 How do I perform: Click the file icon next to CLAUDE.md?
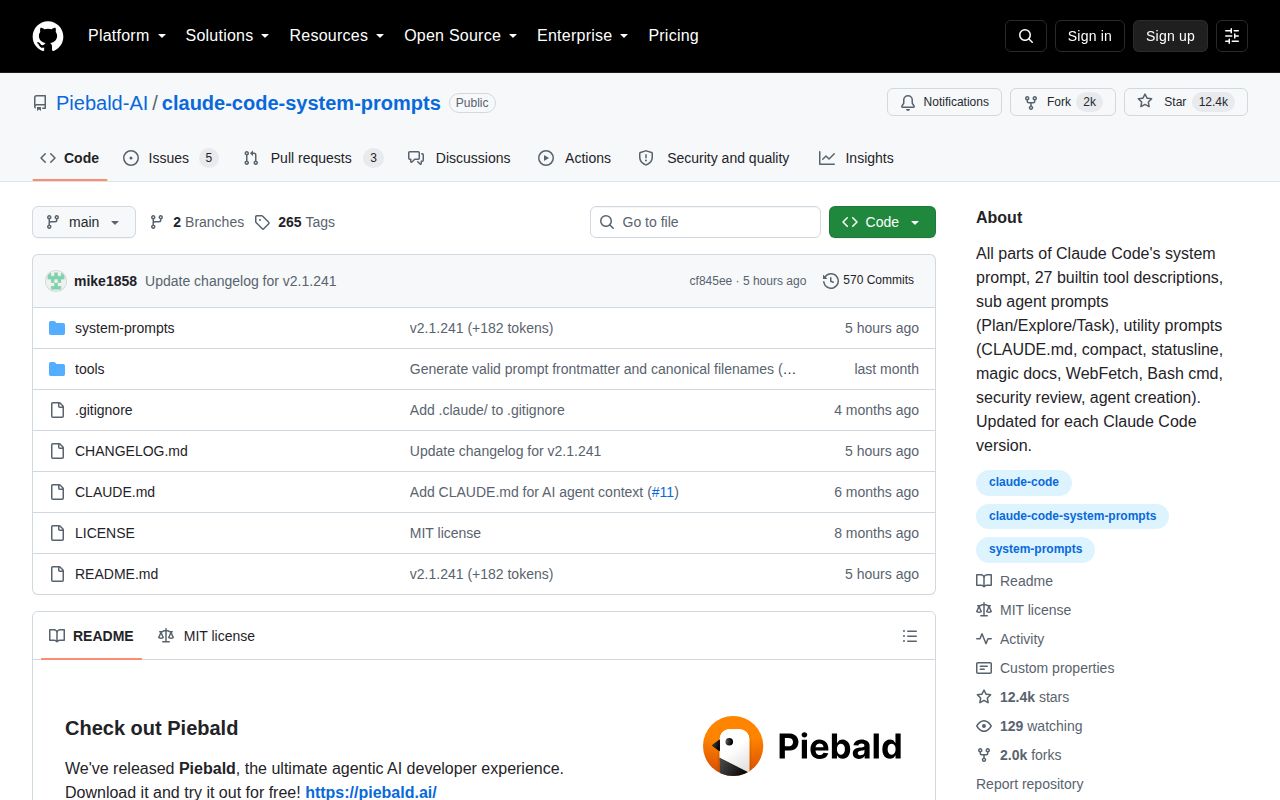pyautogui.click(x=57, y=492)
